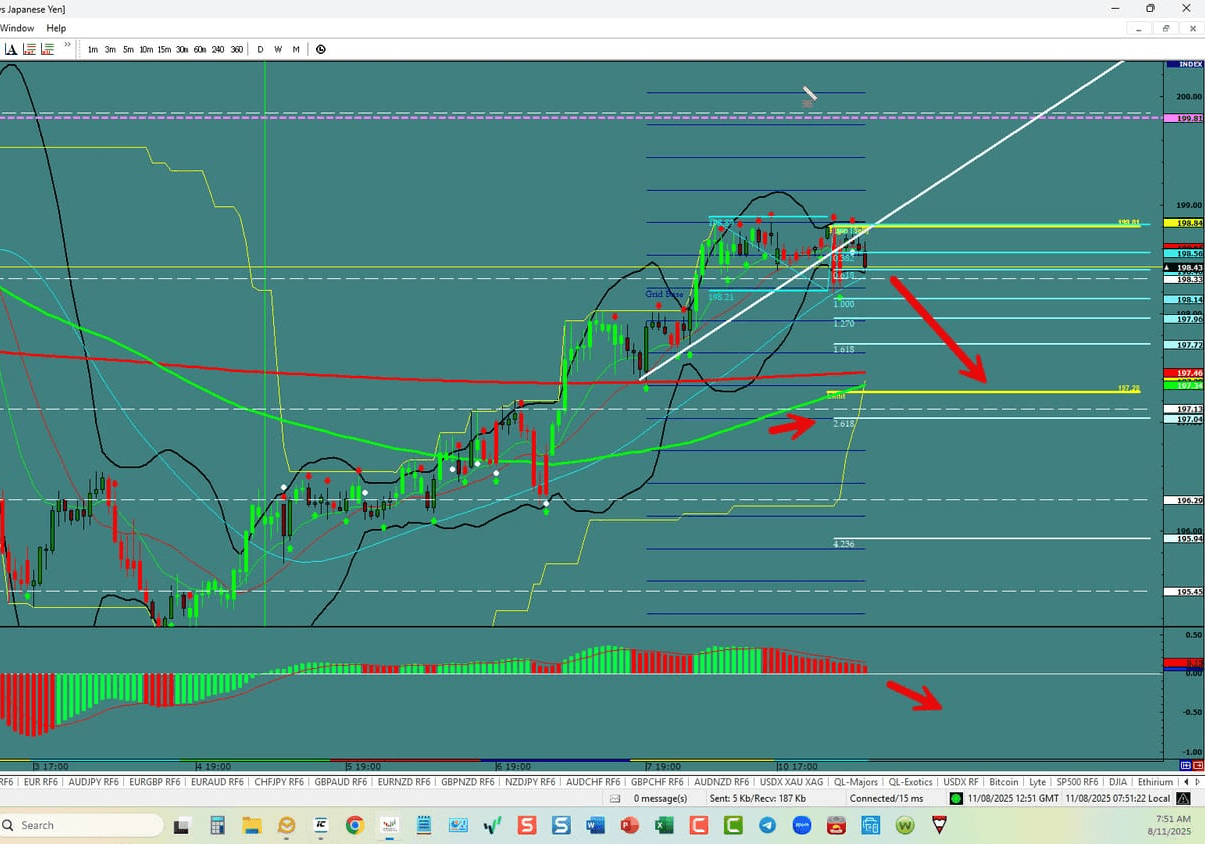
Task: Open Excel from the taskbar
Action: tap(663, 825)
